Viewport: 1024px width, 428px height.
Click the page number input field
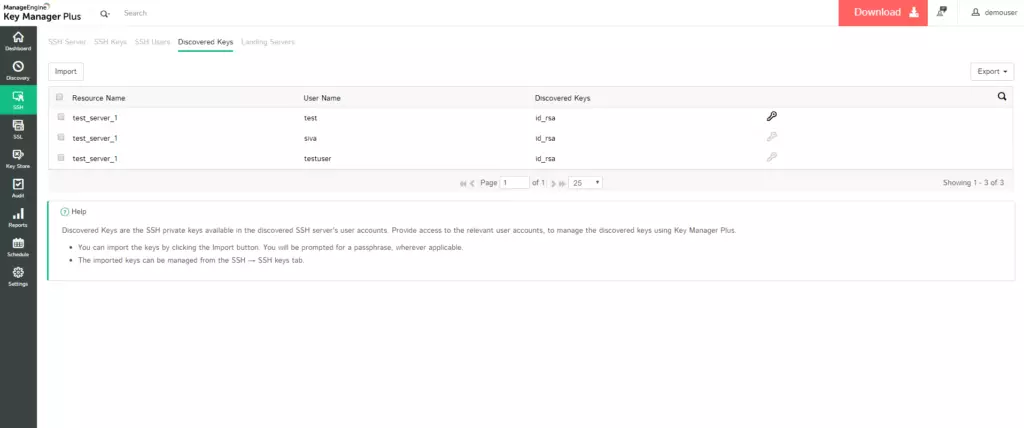515,183
